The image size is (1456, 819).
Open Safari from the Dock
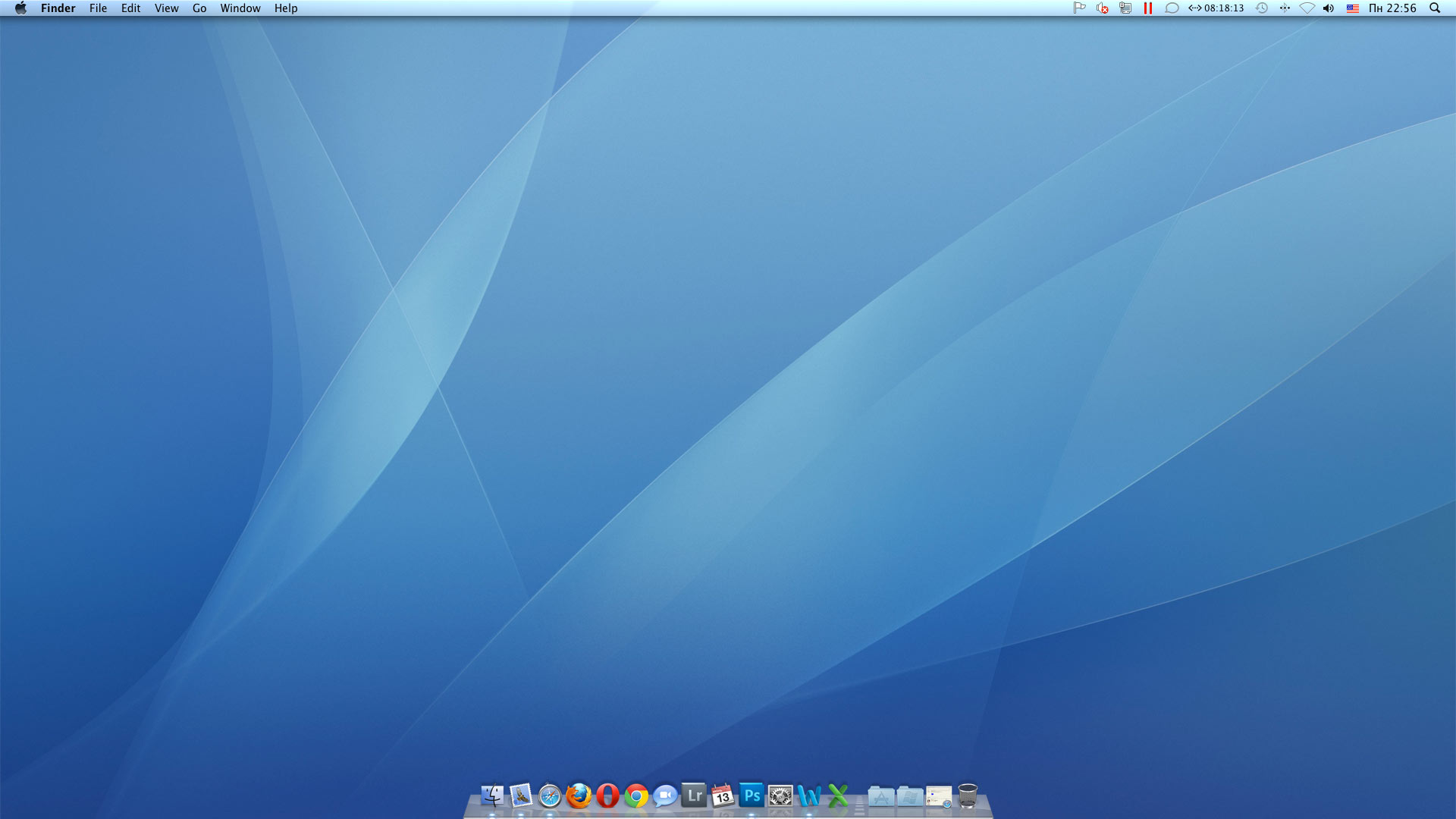point(550,795)
